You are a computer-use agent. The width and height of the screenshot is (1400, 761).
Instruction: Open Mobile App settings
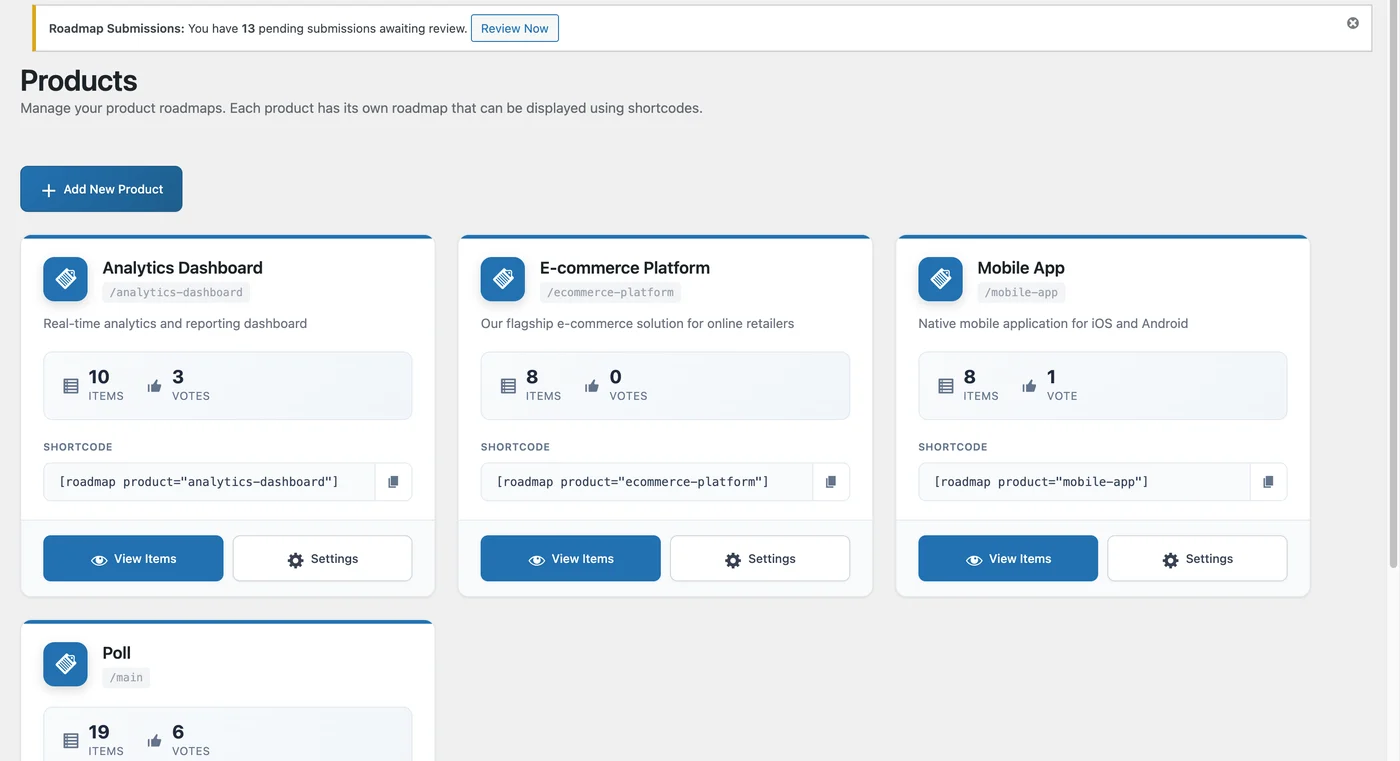click(x=1197, y=559)
